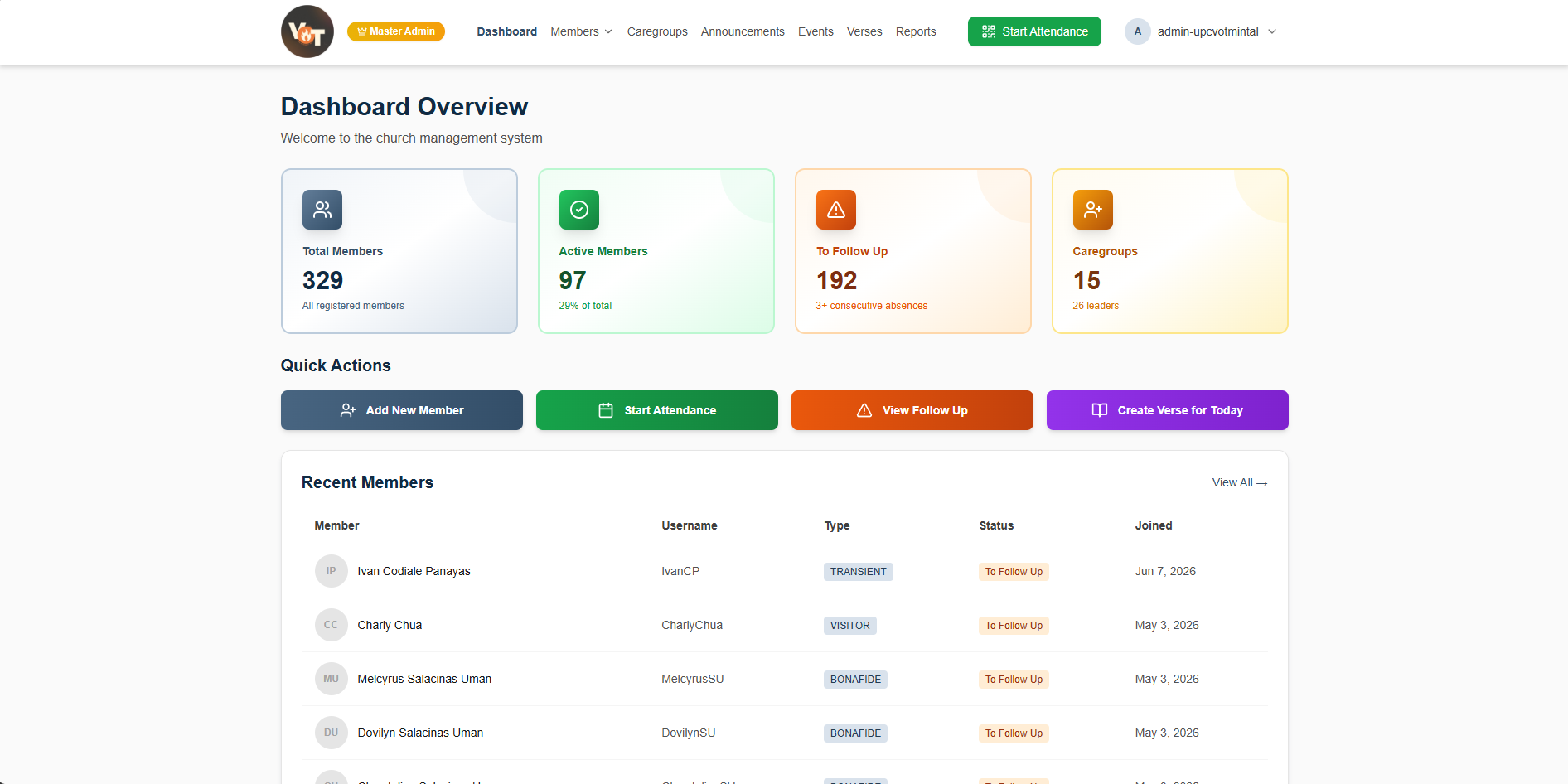Click BONAFIDE badge in Dovilyn Salacinas Uman row
Viewport: 1568px width, 784px height.
coord(855,733)
